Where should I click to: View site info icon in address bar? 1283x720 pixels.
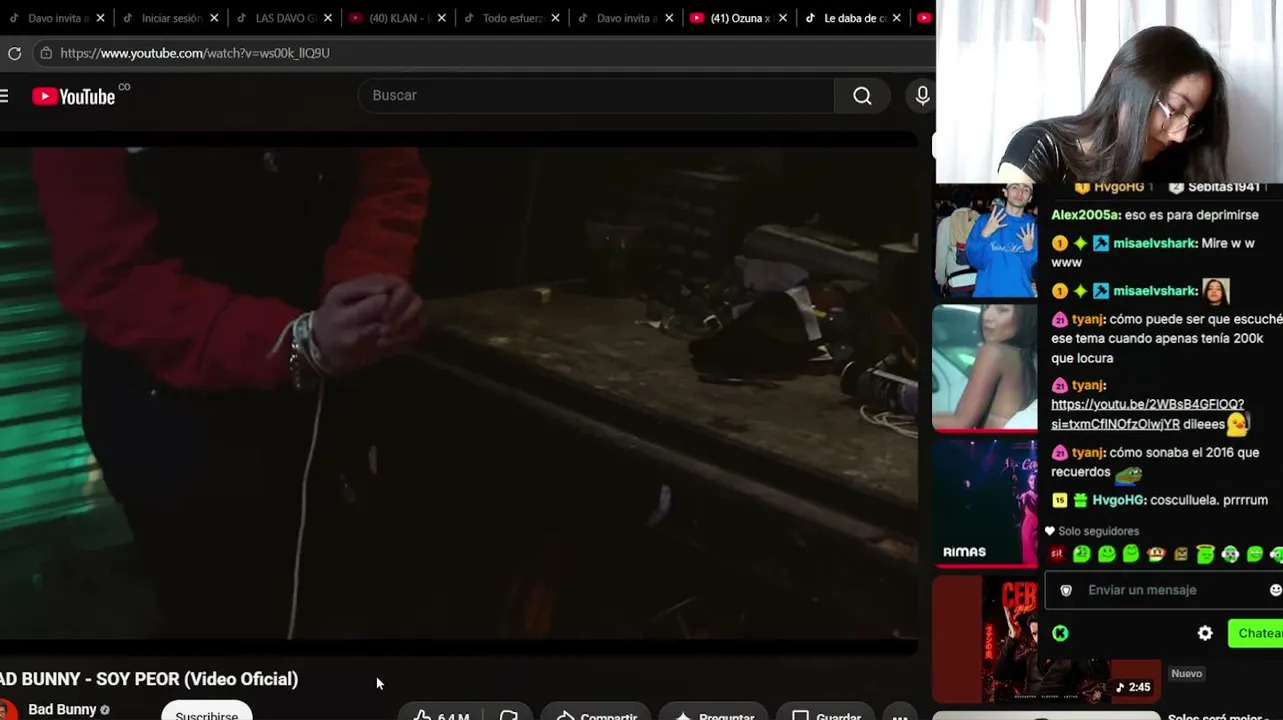pos(46,53)
